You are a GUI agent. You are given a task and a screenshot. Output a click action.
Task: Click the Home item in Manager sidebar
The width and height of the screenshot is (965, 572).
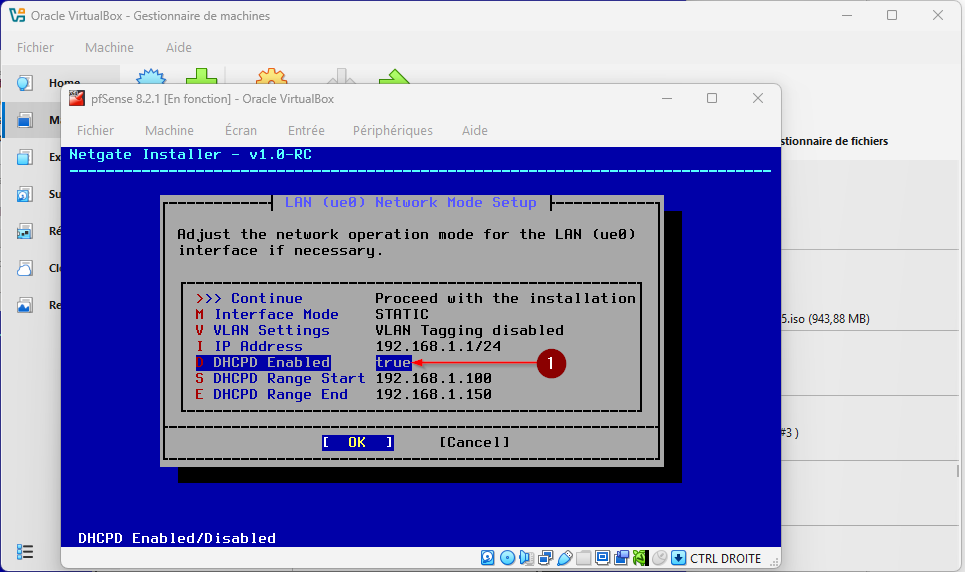tap(64, 83)
